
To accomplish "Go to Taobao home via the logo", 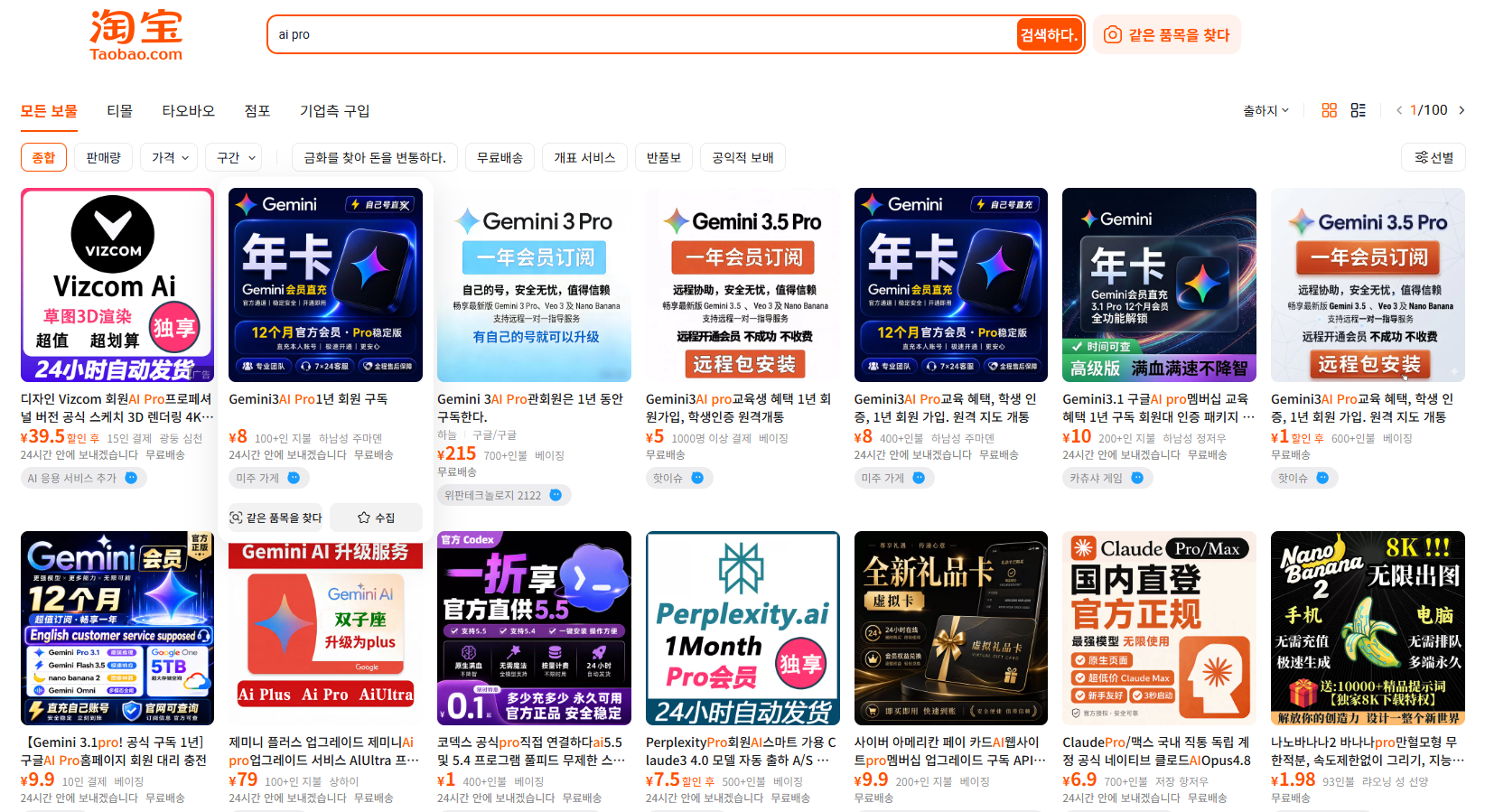I will tap(136, 35).
